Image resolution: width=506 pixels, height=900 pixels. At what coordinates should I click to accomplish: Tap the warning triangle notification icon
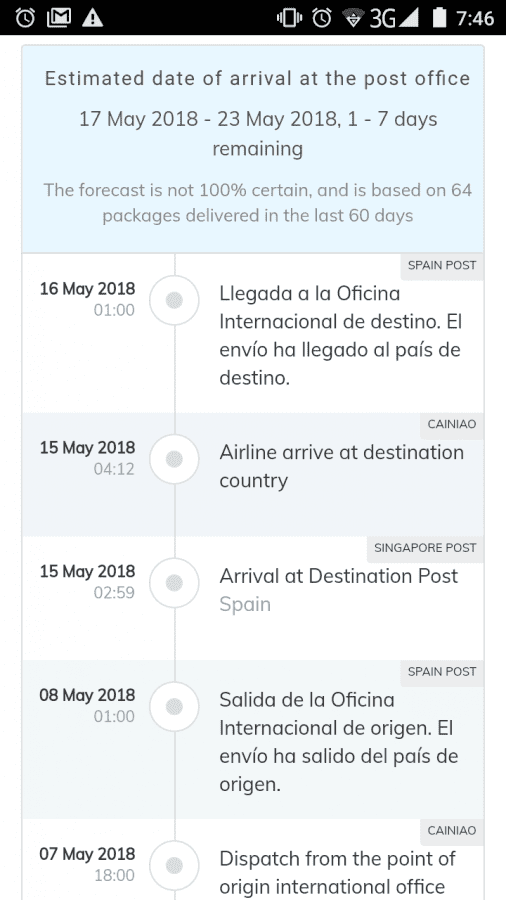click(92, 18)
